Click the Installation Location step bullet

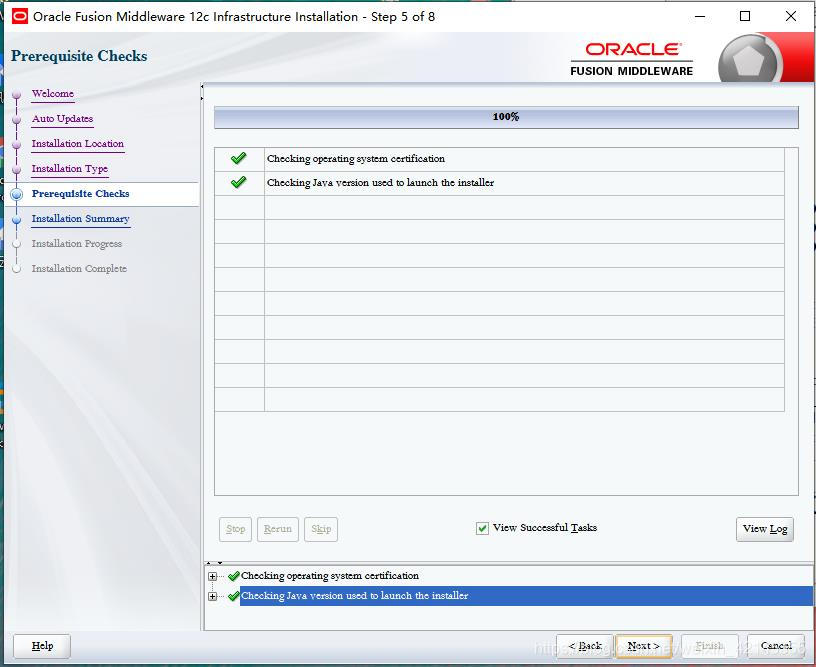coord(17,144)
